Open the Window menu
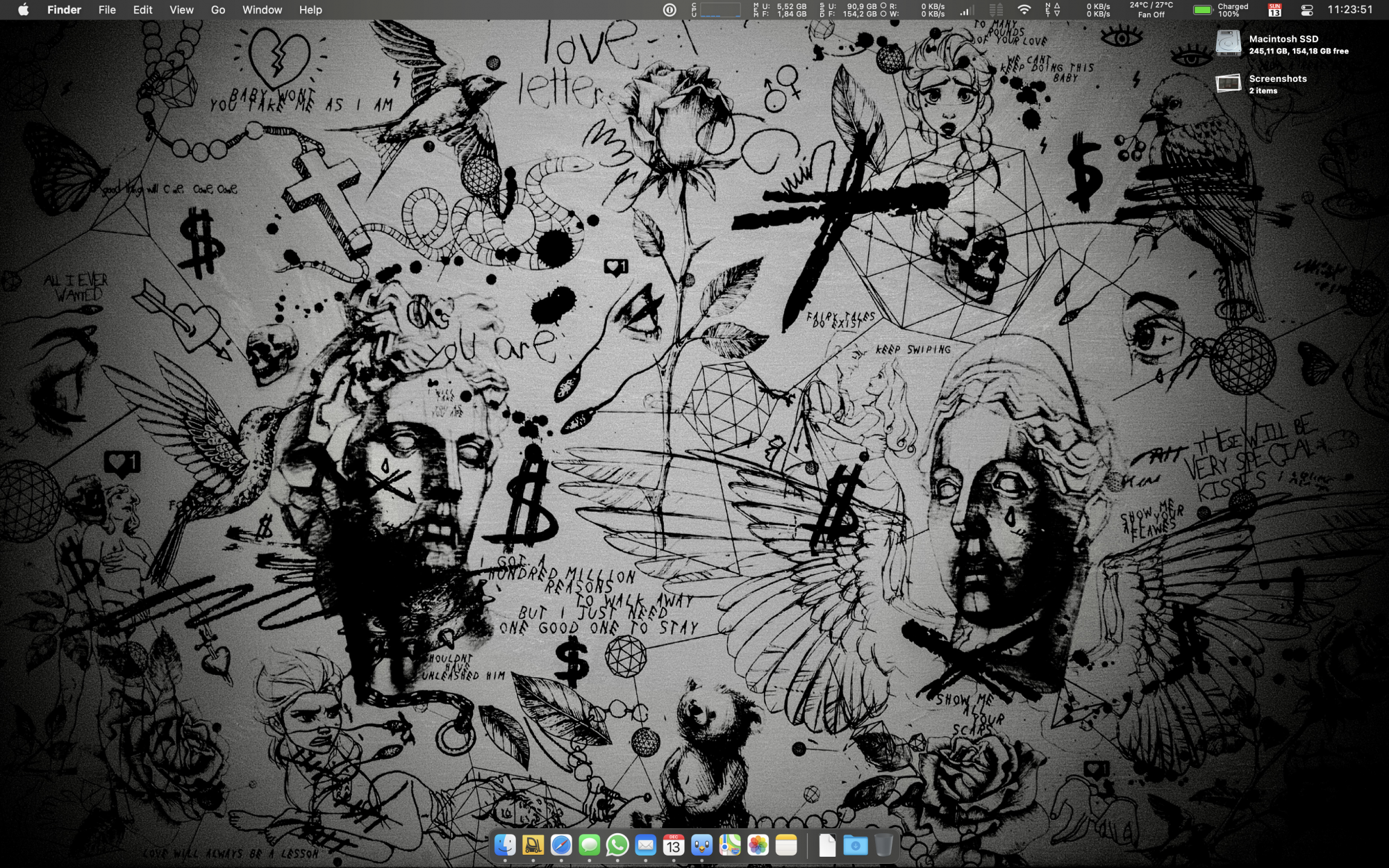1389x868 pixels. point(262,10)
